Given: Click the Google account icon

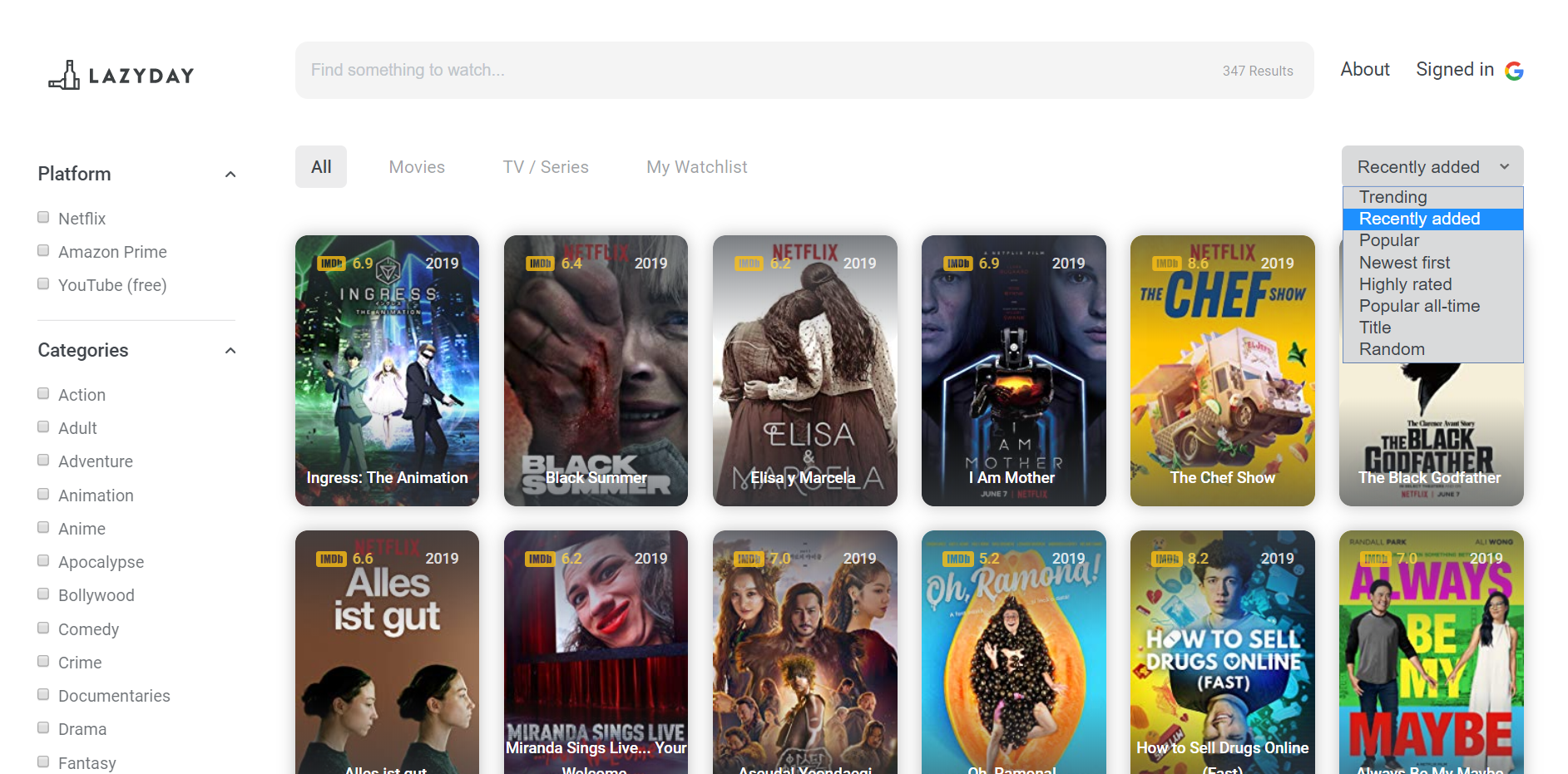Looking at the screenshot, I should pos(1514,71).
